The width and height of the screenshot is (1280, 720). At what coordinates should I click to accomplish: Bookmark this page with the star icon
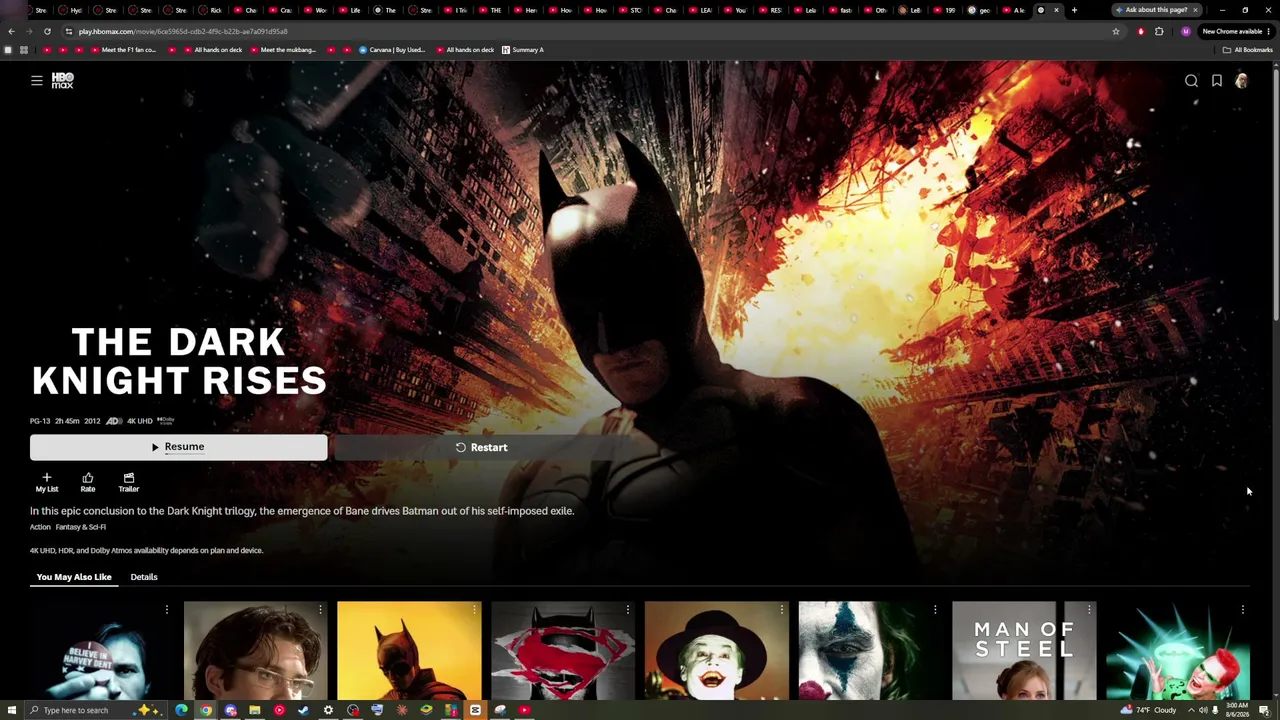pyautogui.click(x=1116, y=31)
